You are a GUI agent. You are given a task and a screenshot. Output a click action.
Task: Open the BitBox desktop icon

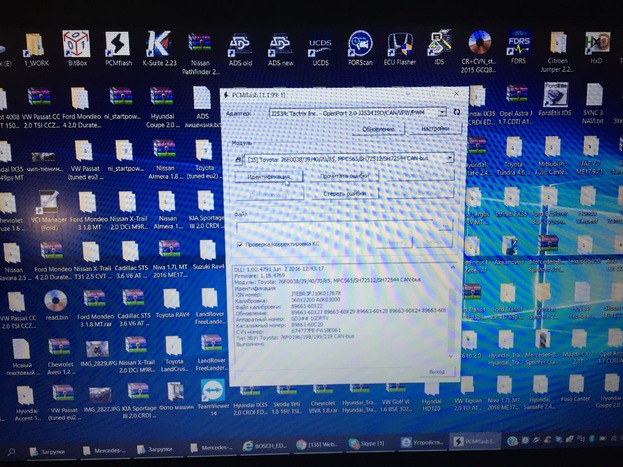coord(75,45)
